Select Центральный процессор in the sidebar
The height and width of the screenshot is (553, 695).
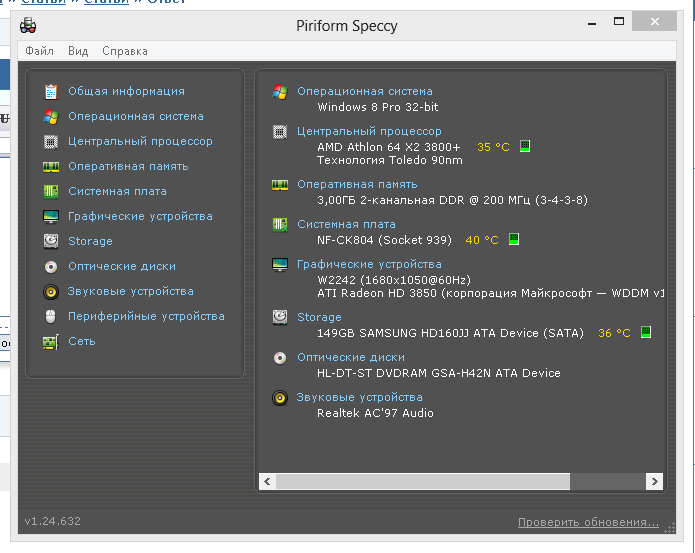(x=140, y=141)
